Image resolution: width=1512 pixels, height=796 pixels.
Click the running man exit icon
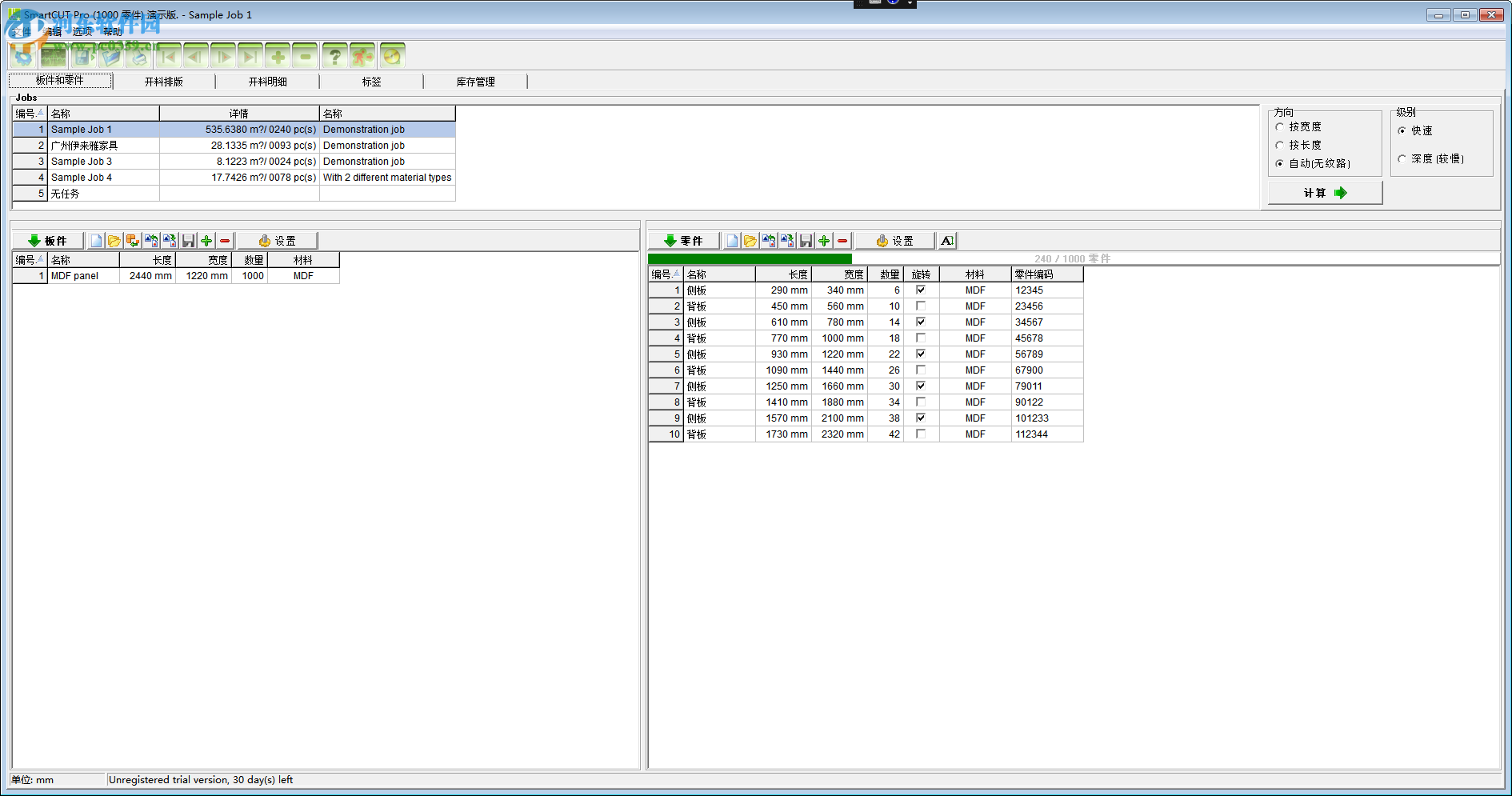363,56
